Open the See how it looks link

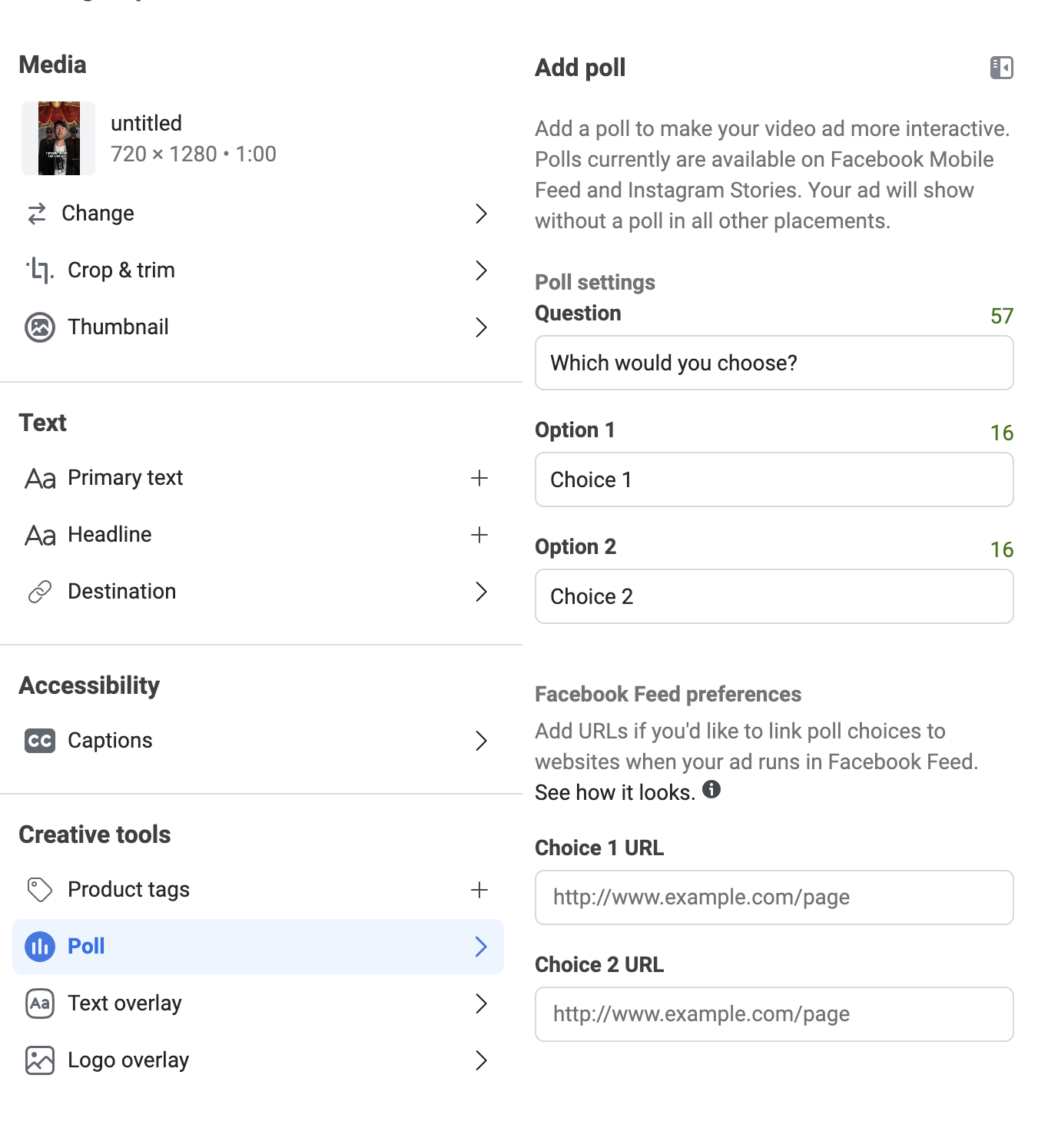615,792
